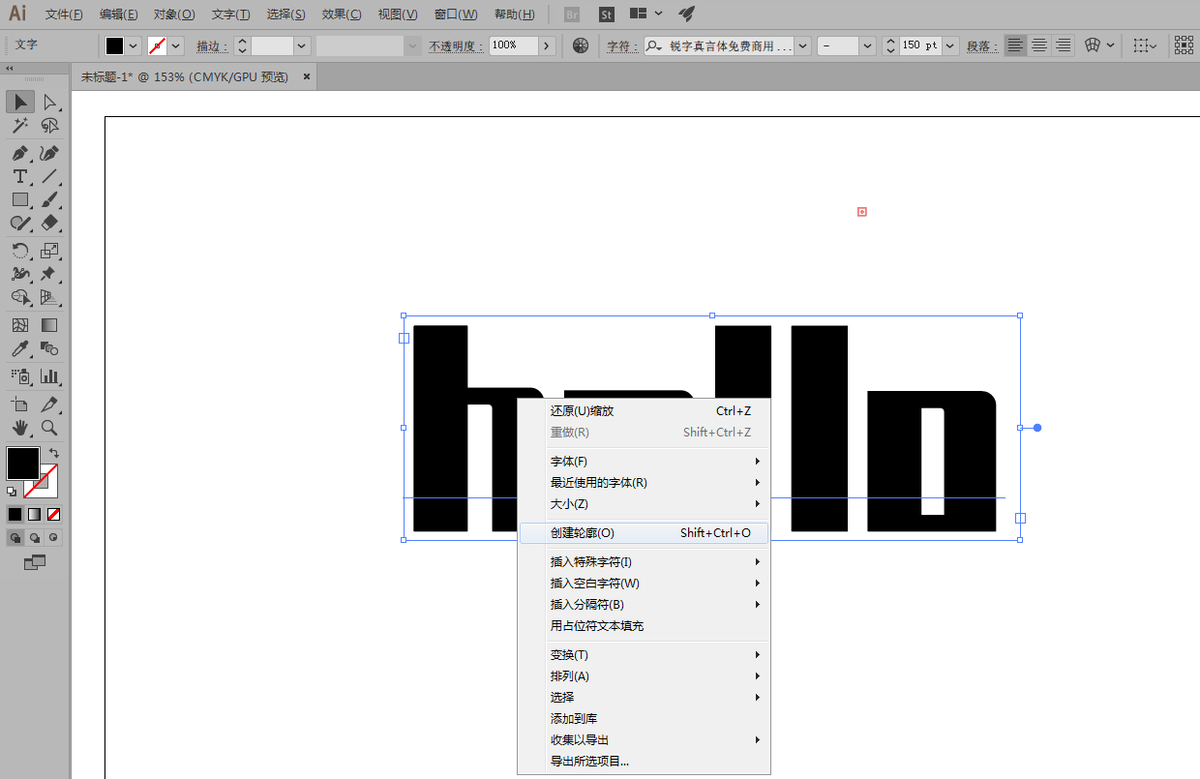The image size is (1200, 779).
Task: Select the Lasso tool
Action: coord(49,126)
